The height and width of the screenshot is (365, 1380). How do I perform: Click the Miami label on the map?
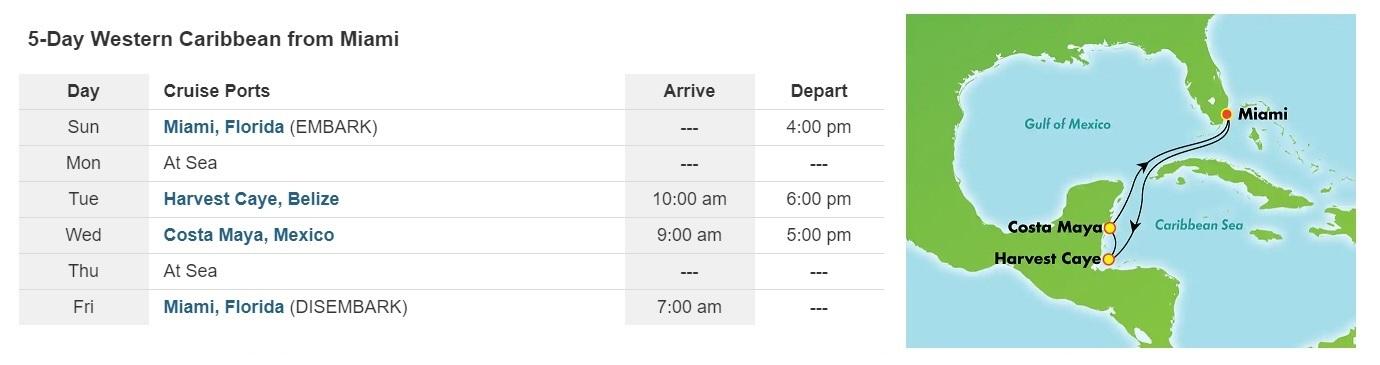[x=1263, y=115]
